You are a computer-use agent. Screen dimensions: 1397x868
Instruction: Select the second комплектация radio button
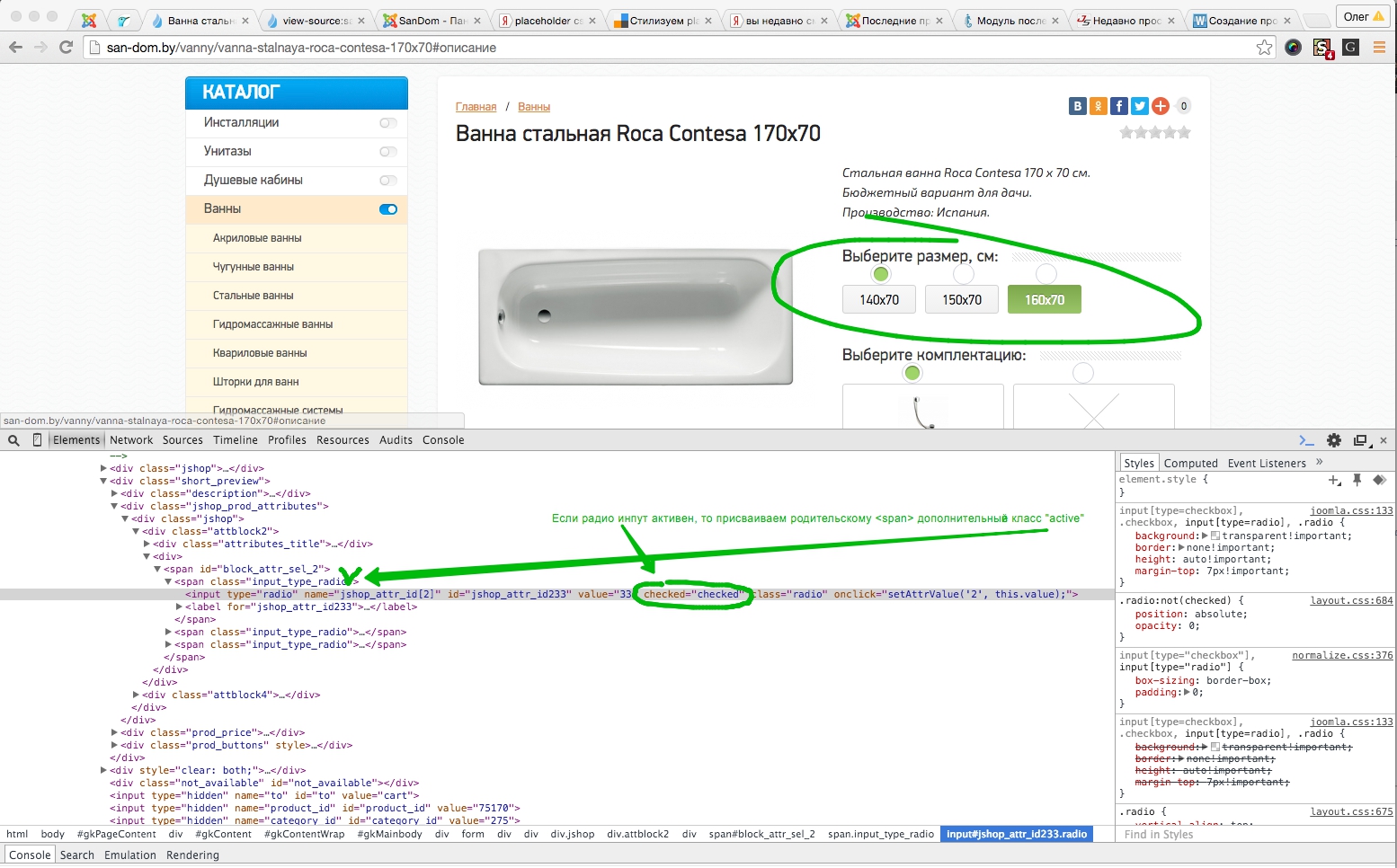(x=1083, y=373)
